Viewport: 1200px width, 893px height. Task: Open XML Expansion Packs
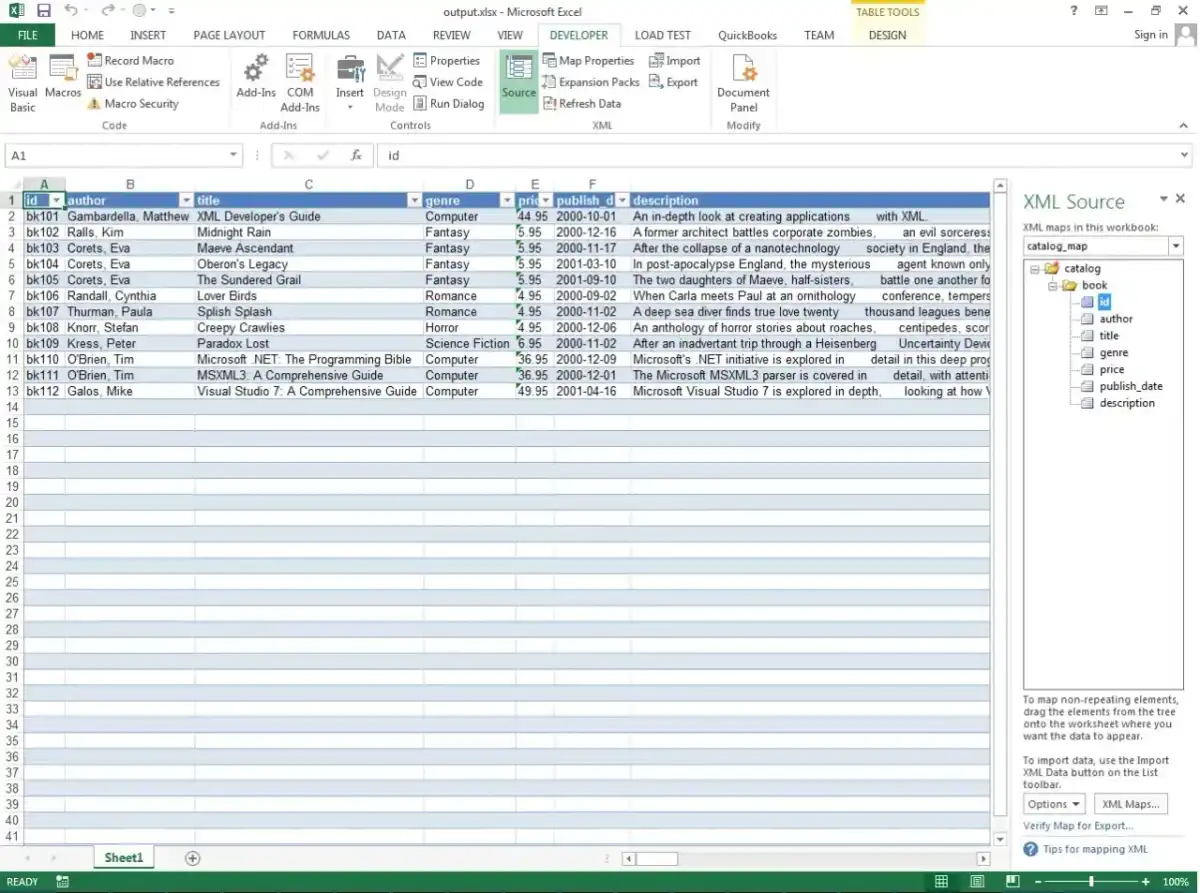[x=591, y=82]
